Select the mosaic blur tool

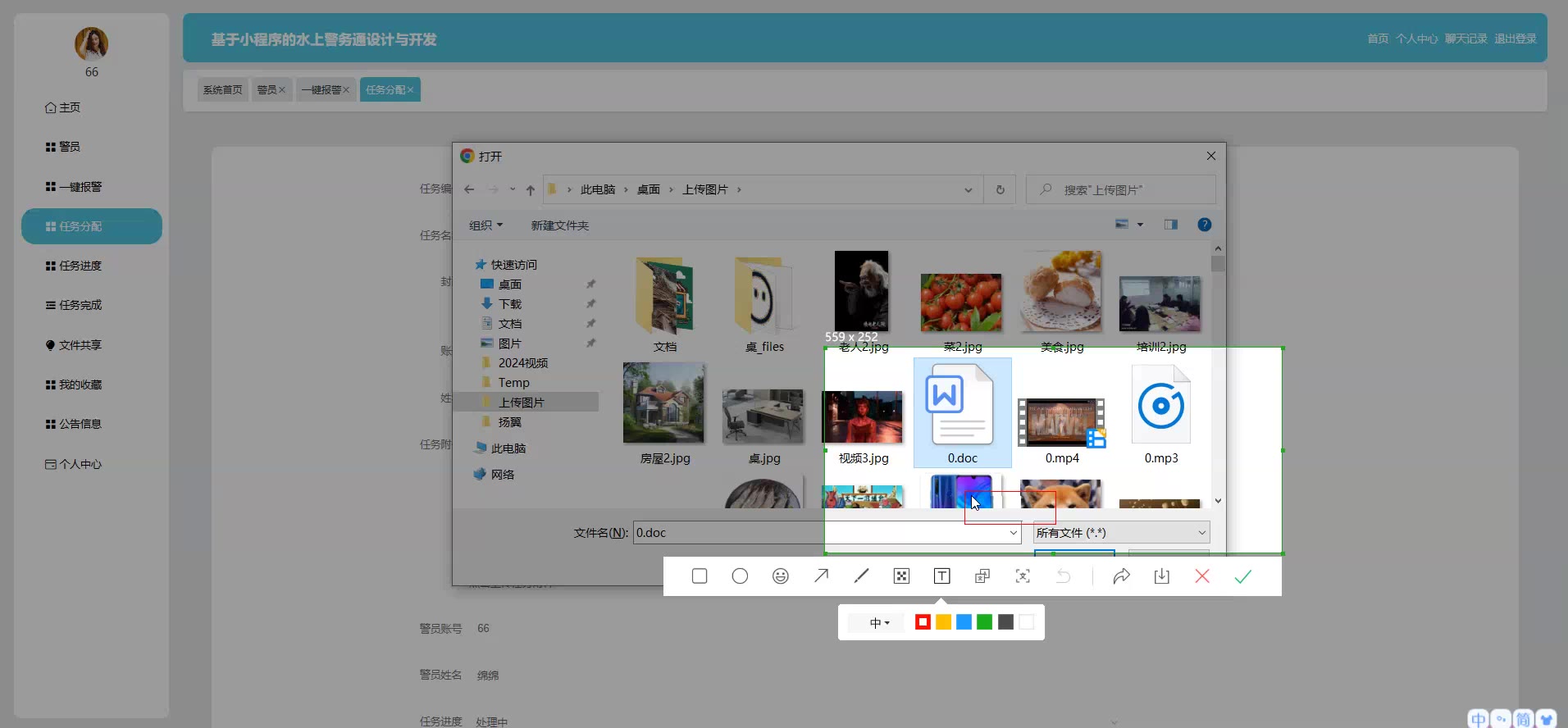click(901, 576)
